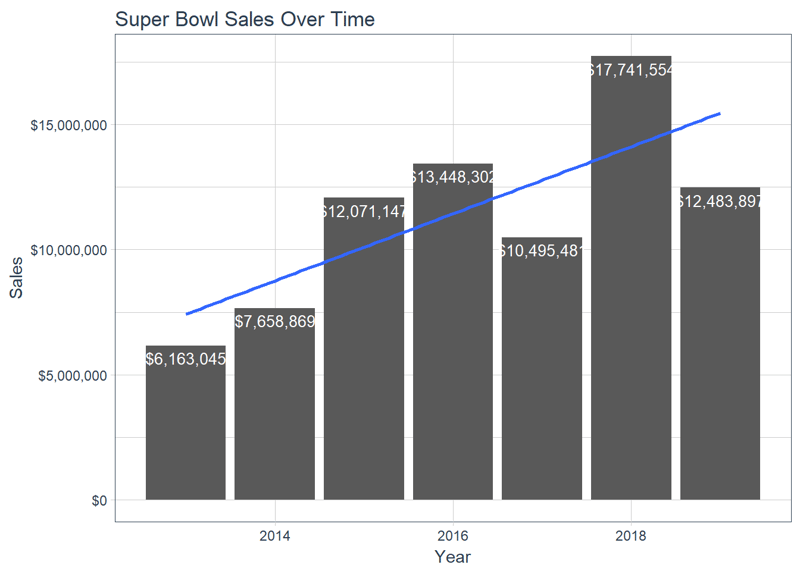
Task: Select the 2014 x-axis tick label
Action: [274, 536]
